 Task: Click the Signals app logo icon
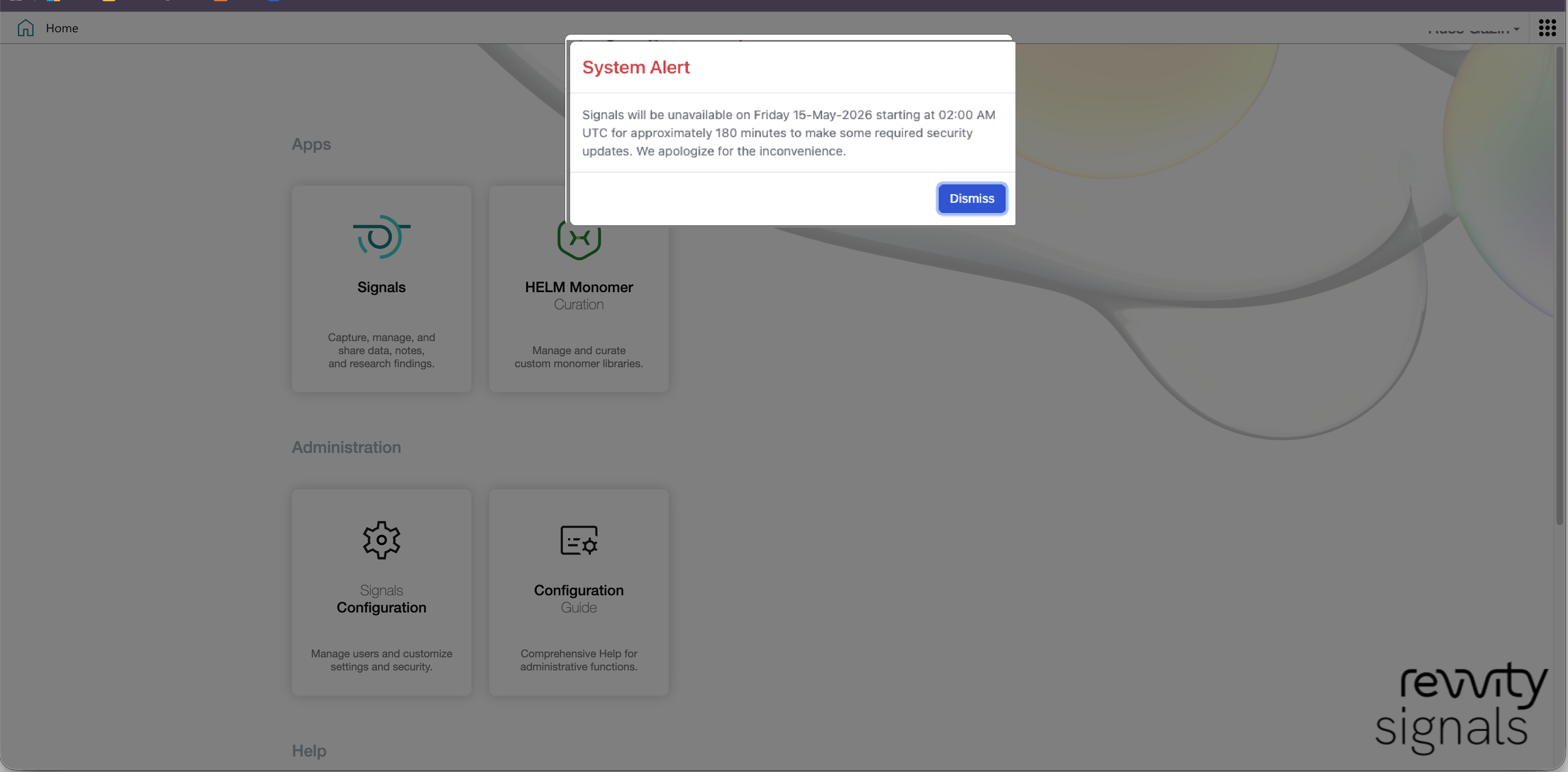click(382, 237)
